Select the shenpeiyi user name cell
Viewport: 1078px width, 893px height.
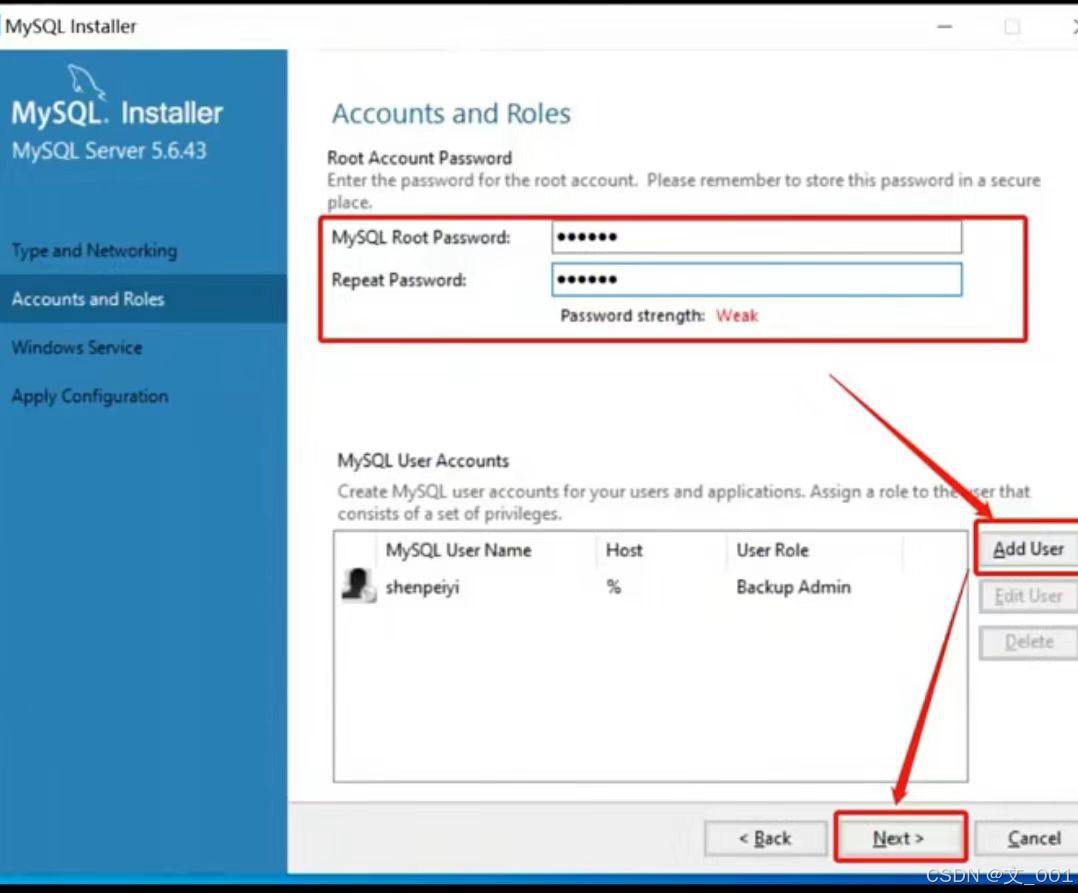pos(422,588)
